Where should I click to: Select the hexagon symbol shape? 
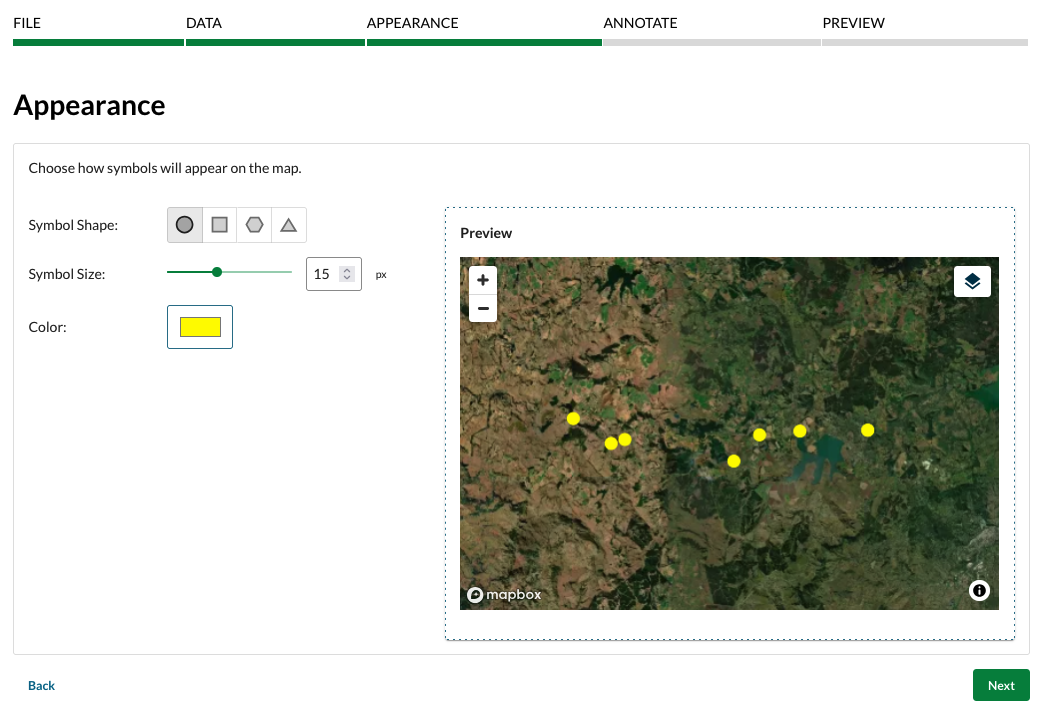pos(254,225)
